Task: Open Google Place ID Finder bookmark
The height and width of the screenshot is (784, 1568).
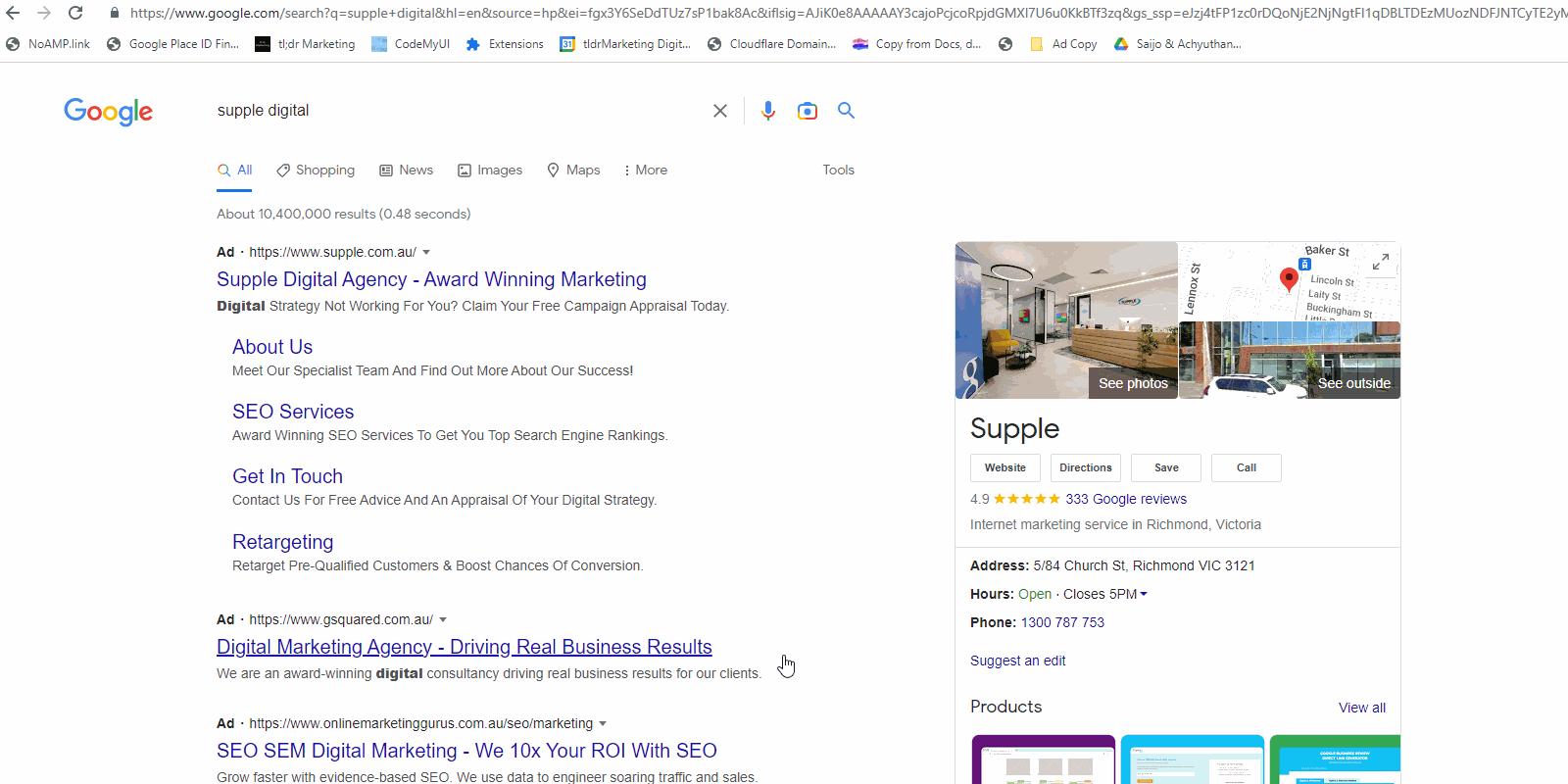Action: [x=172, y=44]
